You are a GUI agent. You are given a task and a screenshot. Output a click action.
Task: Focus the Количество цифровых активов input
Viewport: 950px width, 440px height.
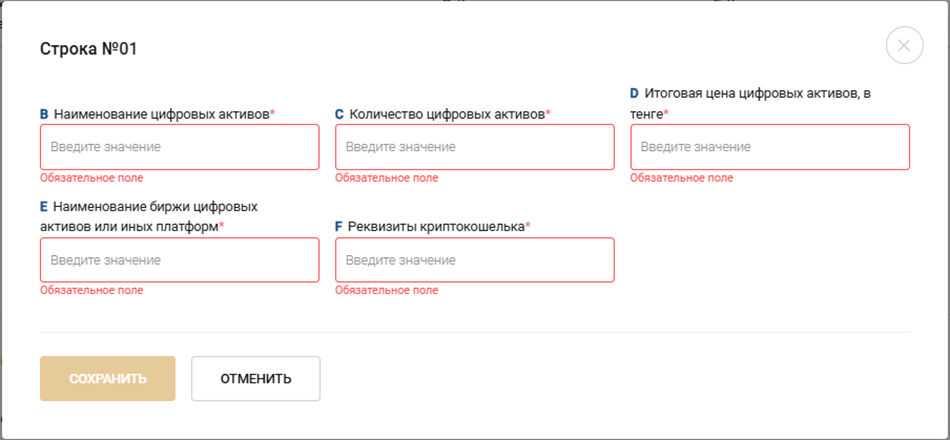[475, 147]
